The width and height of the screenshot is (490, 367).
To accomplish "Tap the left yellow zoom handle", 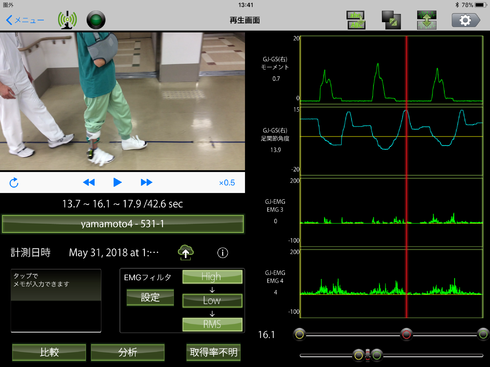I will [359, 355].
